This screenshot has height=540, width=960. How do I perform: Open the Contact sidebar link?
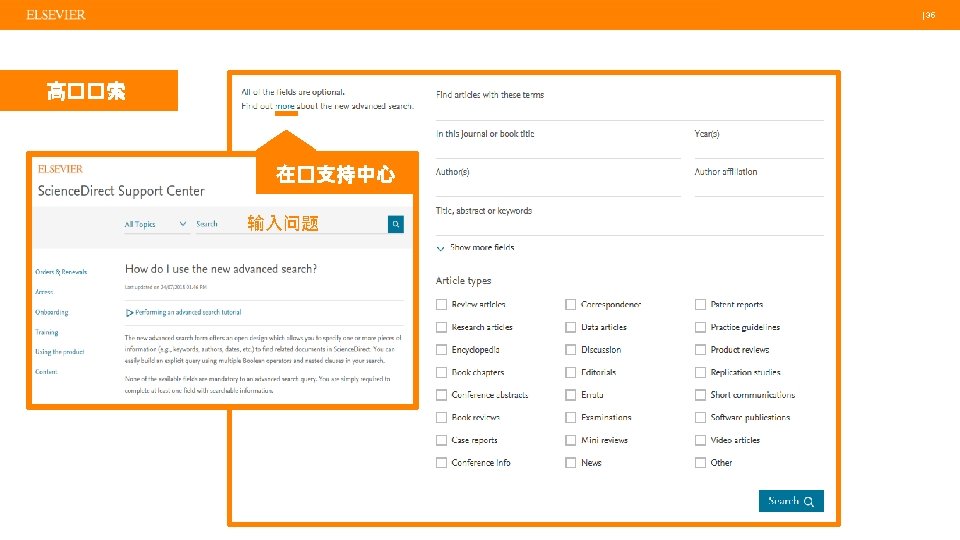pyautogui.click(x=46, y=372)
